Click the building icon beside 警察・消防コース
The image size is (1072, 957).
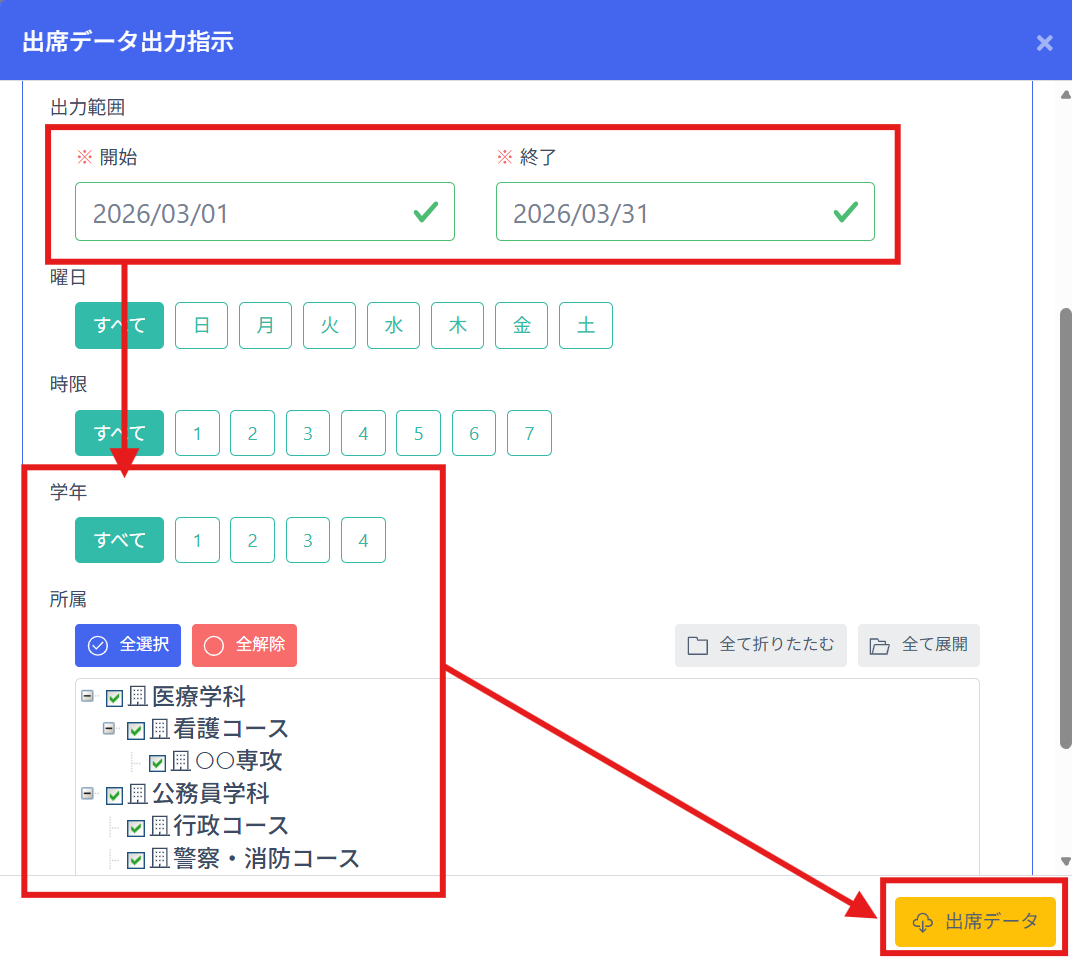[x=159, y=859]
